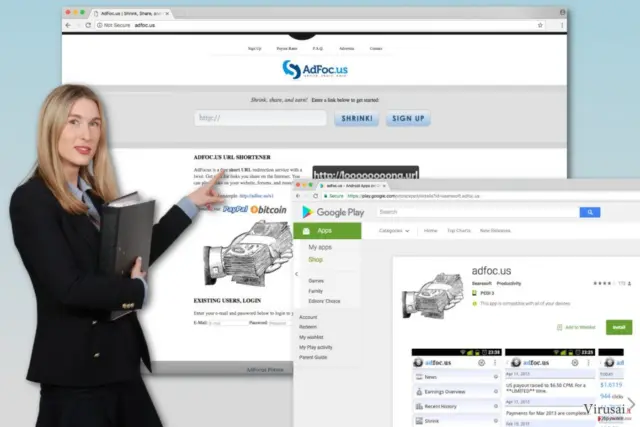This screenshot has height=427, width=640.
Task: Collapse the Google Play sidebar arrow
Action: tap(297, 274)
